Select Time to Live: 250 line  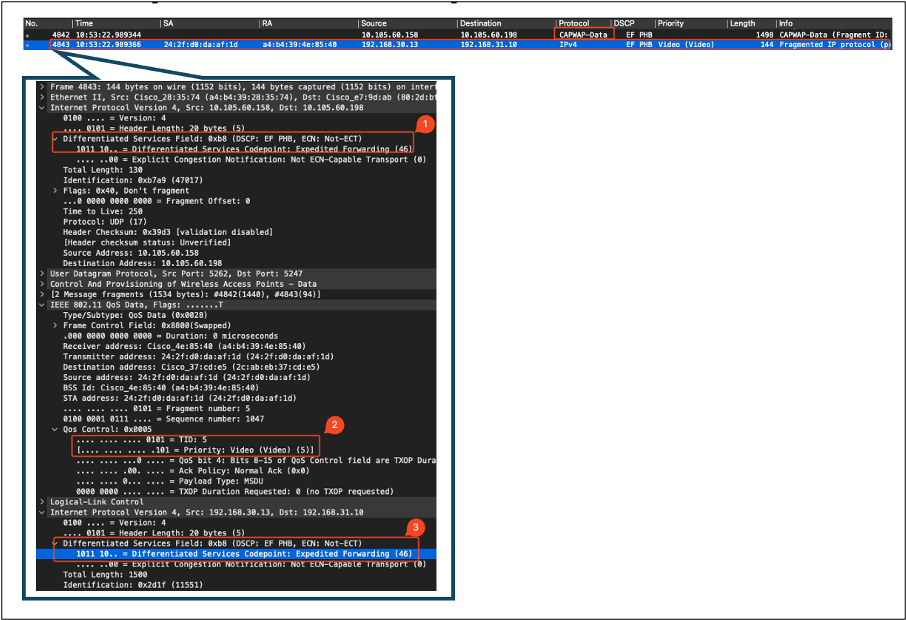tap(103, 211)
